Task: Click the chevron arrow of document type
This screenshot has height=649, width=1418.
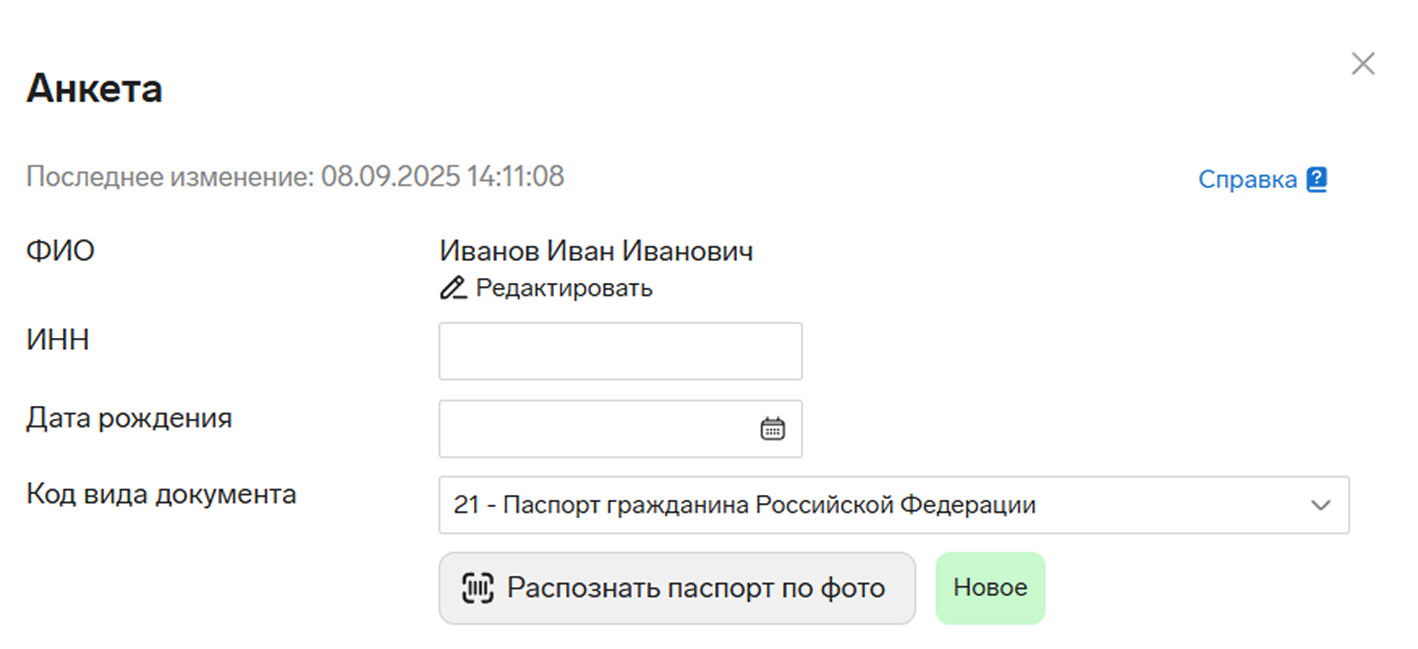Action: tap(1320, 505)
